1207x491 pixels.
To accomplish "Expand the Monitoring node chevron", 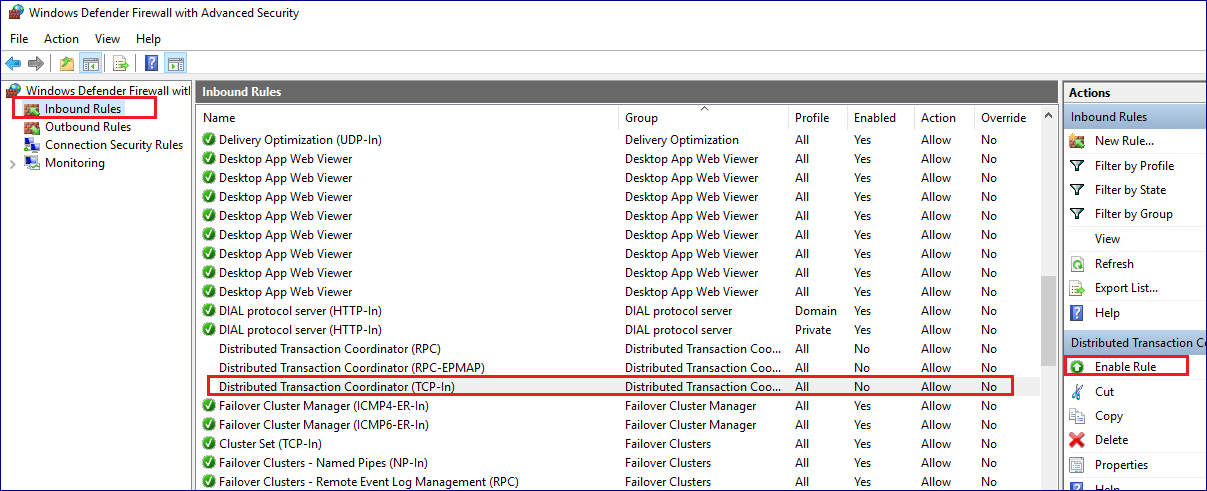I will point(12,164).
